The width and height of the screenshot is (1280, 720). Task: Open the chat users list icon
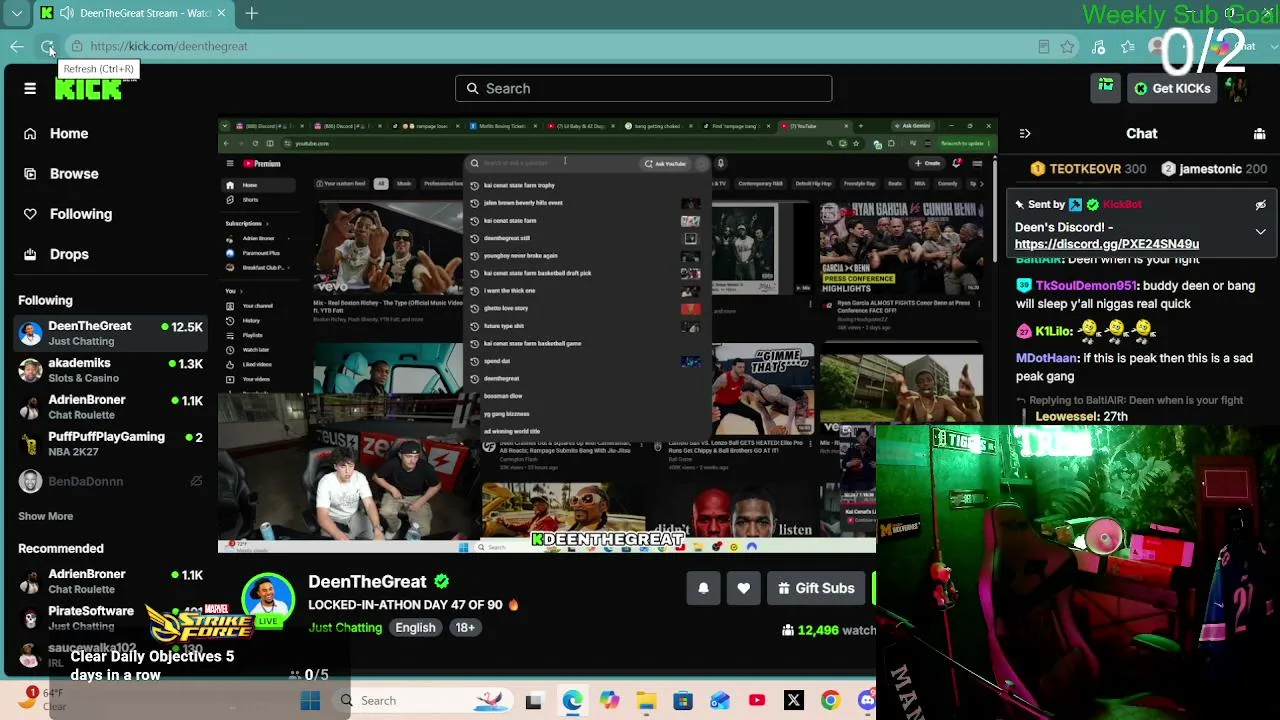(x=1259, y=134)
